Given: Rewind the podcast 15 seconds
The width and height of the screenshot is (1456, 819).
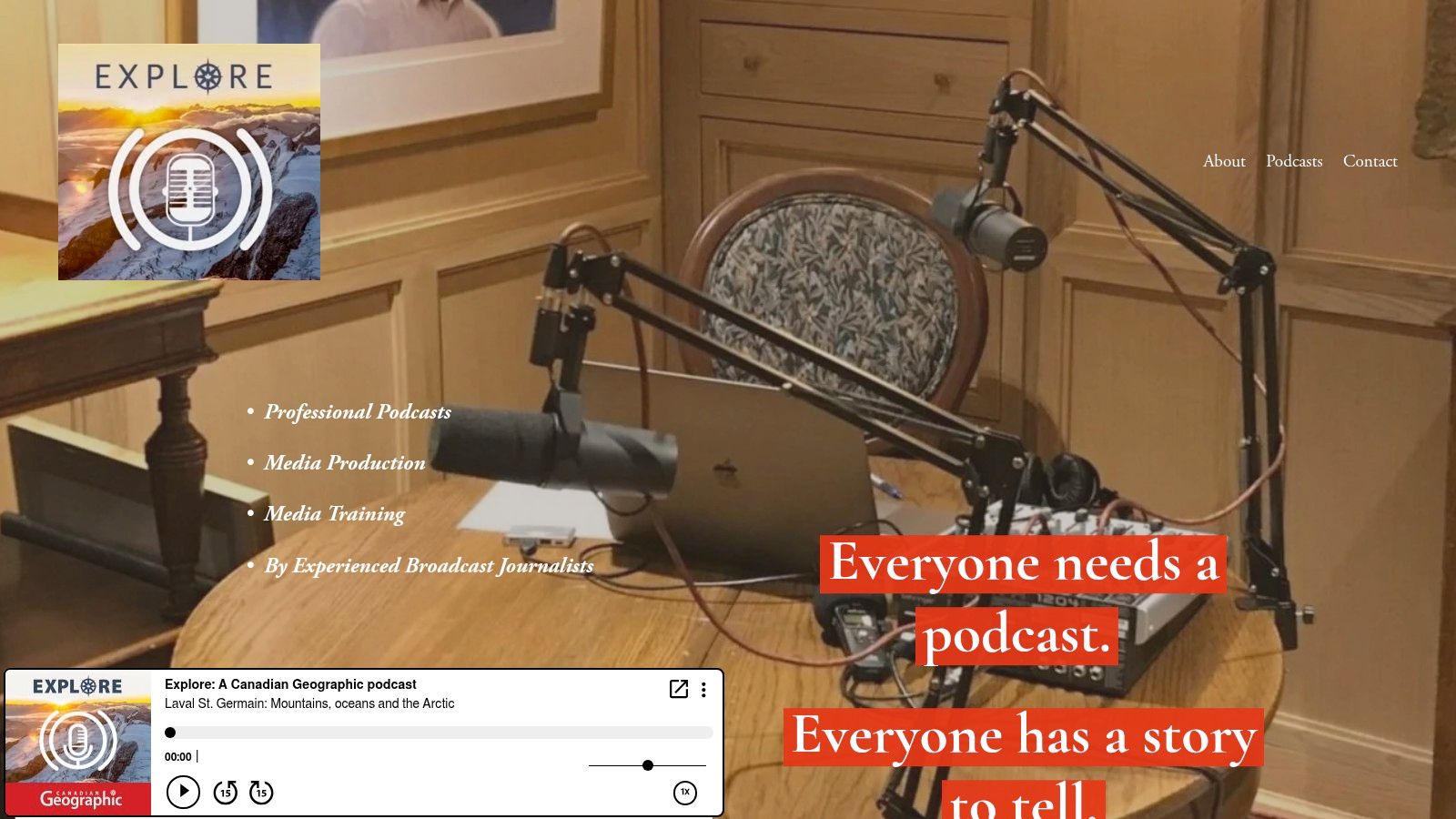Looking at the screenshot, I should 225,793.
